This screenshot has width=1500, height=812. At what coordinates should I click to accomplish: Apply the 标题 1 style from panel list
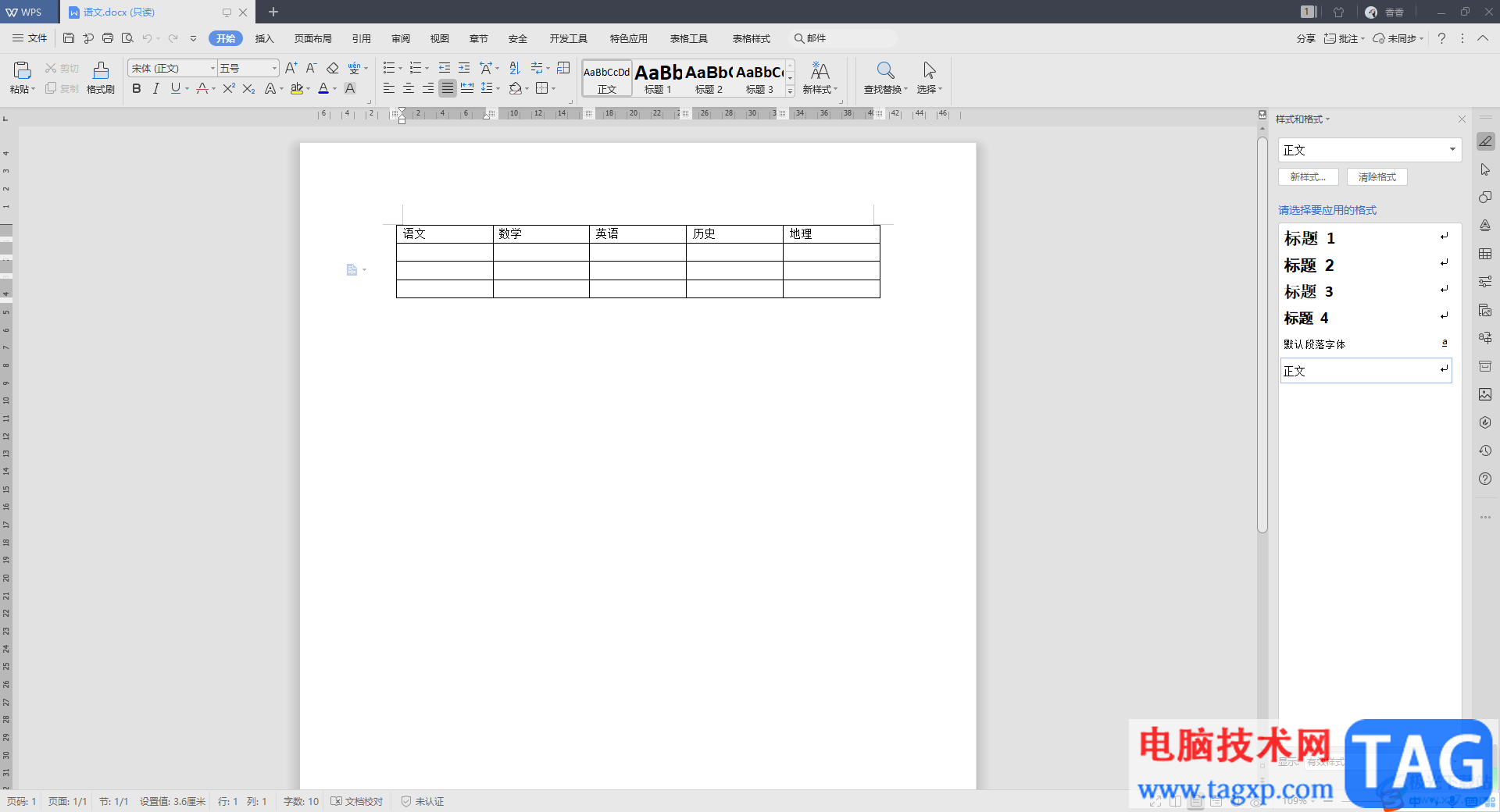point(1366,238)
